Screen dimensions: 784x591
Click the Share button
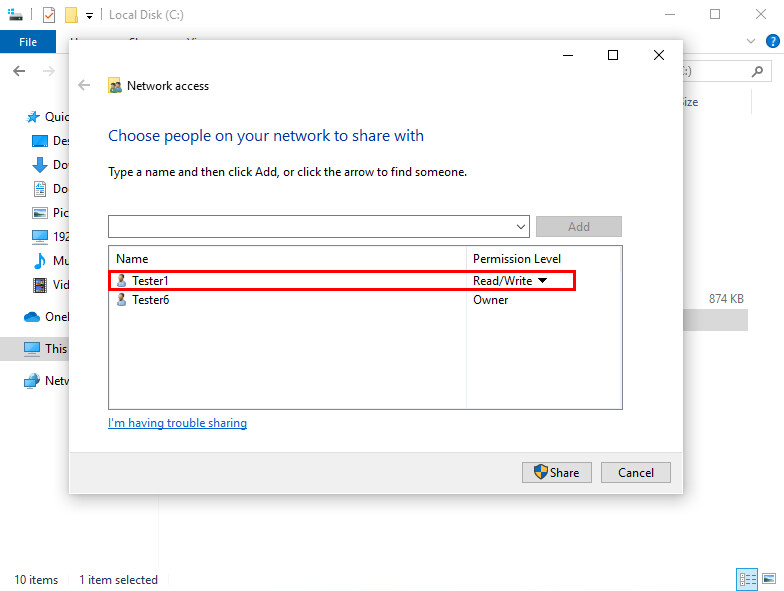557,472
